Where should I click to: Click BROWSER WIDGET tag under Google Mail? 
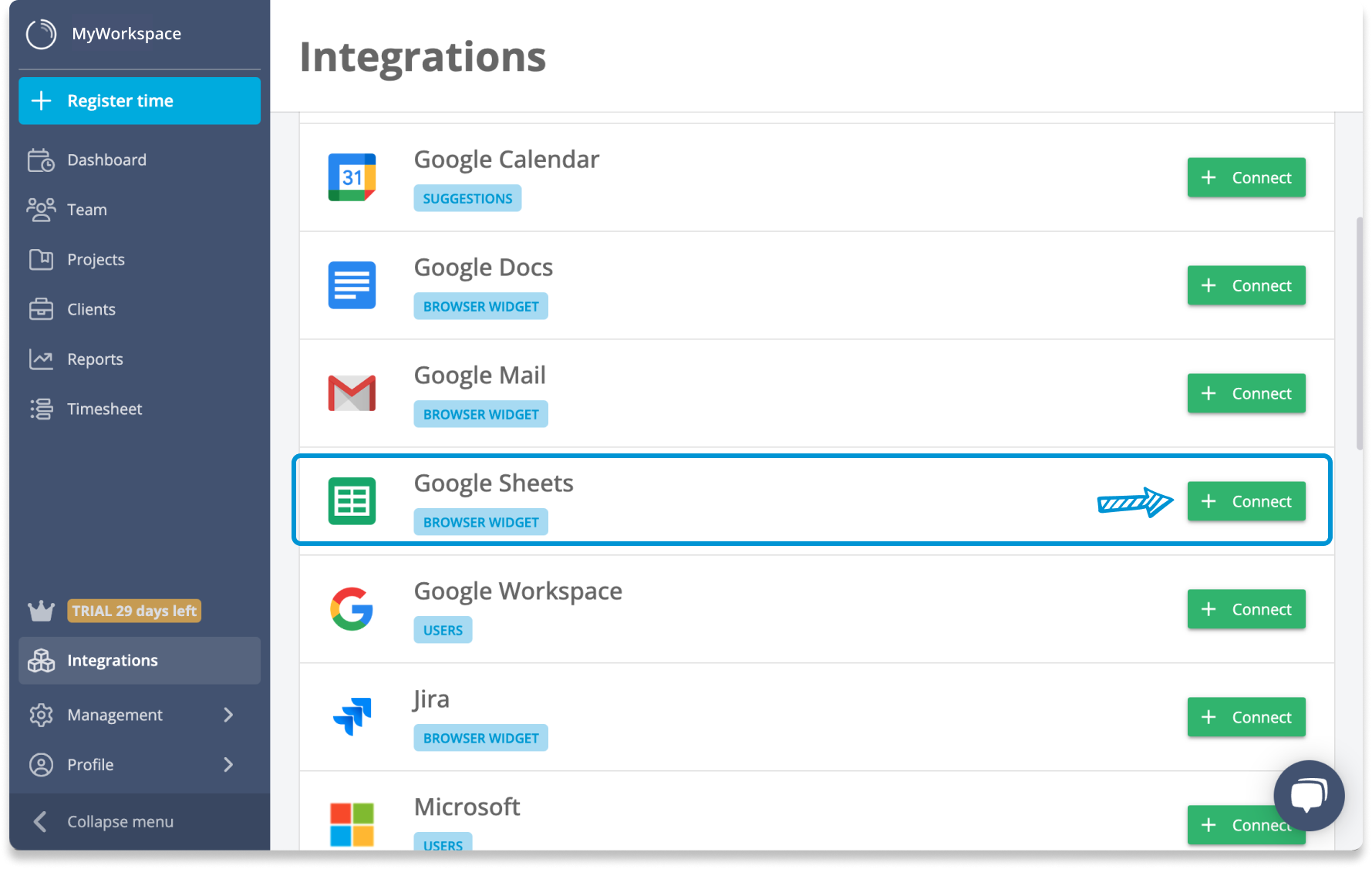click(x=480, y=414)
